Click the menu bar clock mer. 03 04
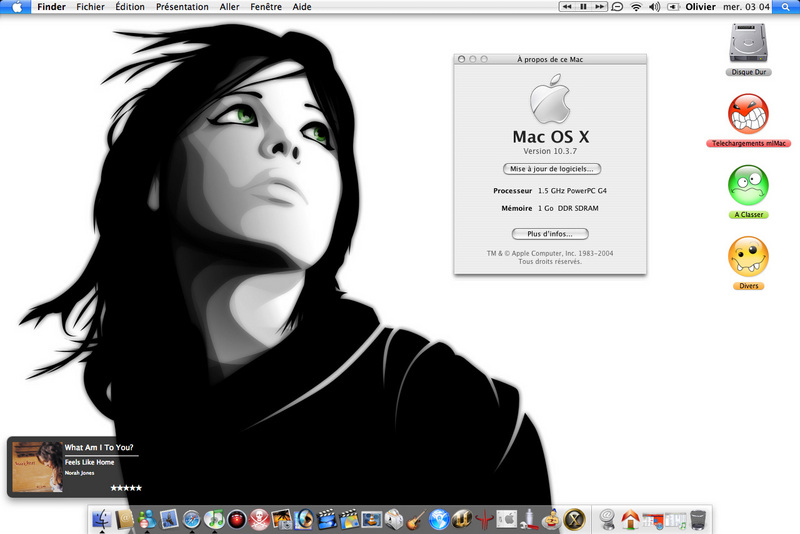This screenshot has height=534, width=800. coord(746,7)
